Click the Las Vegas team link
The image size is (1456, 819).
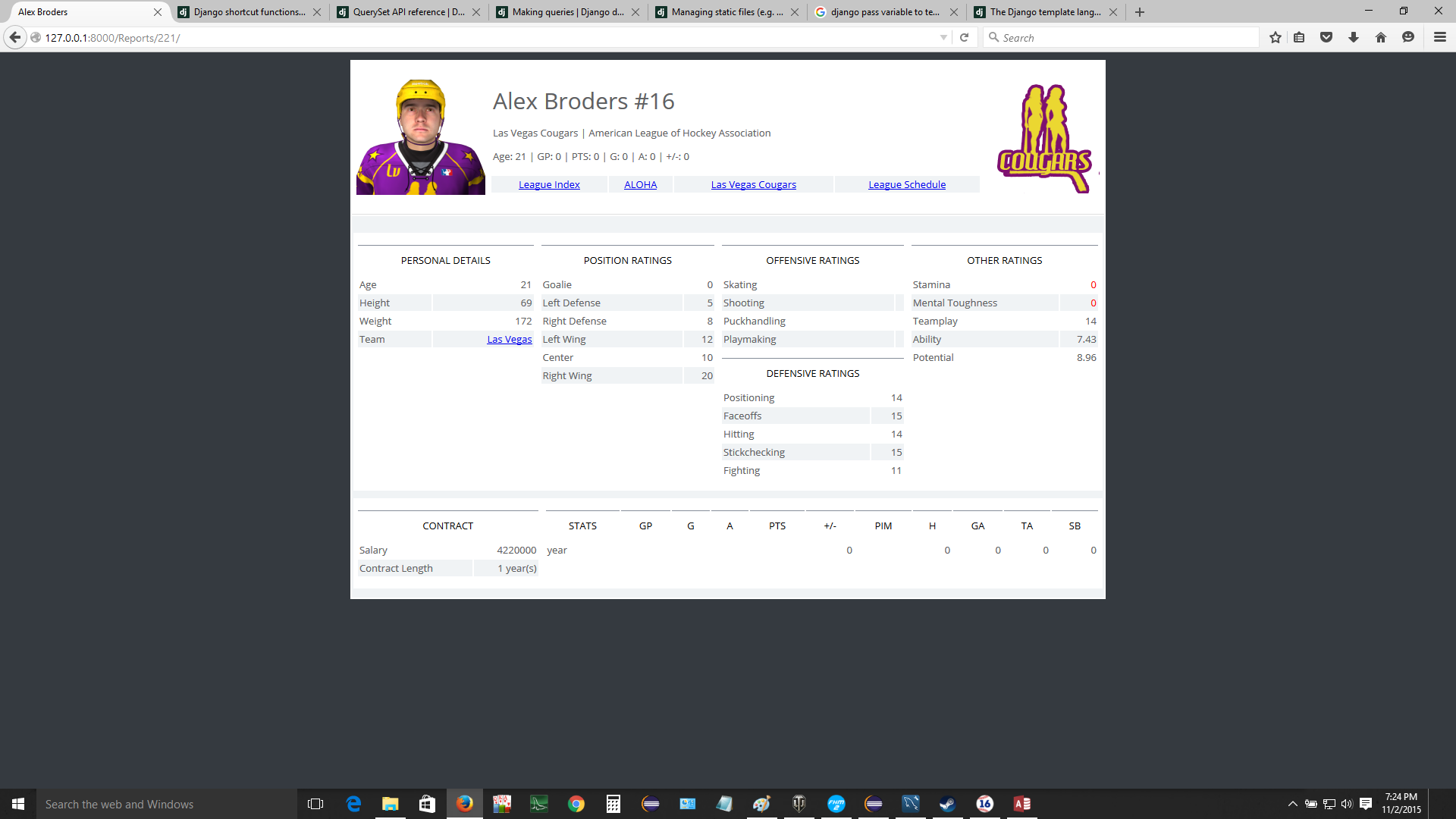tap(509, 339)
